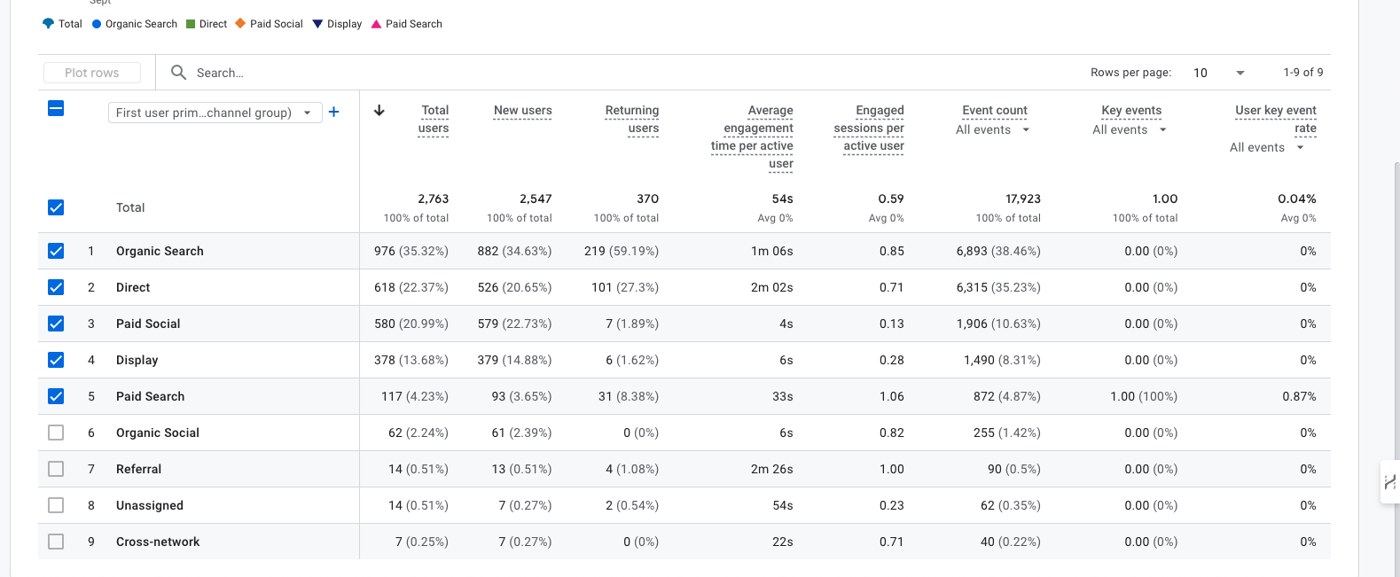Select the Display row label

137,360
